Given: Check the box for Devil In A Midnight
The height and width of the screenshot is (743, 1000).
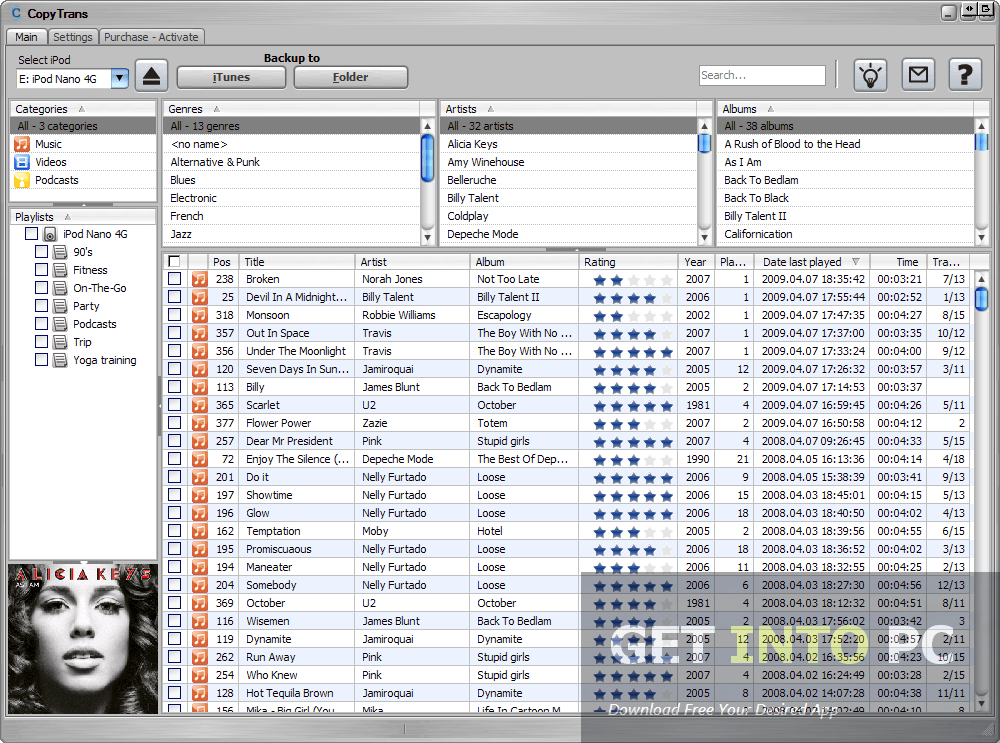Looking at the screenshot, I should coord(174,297).
